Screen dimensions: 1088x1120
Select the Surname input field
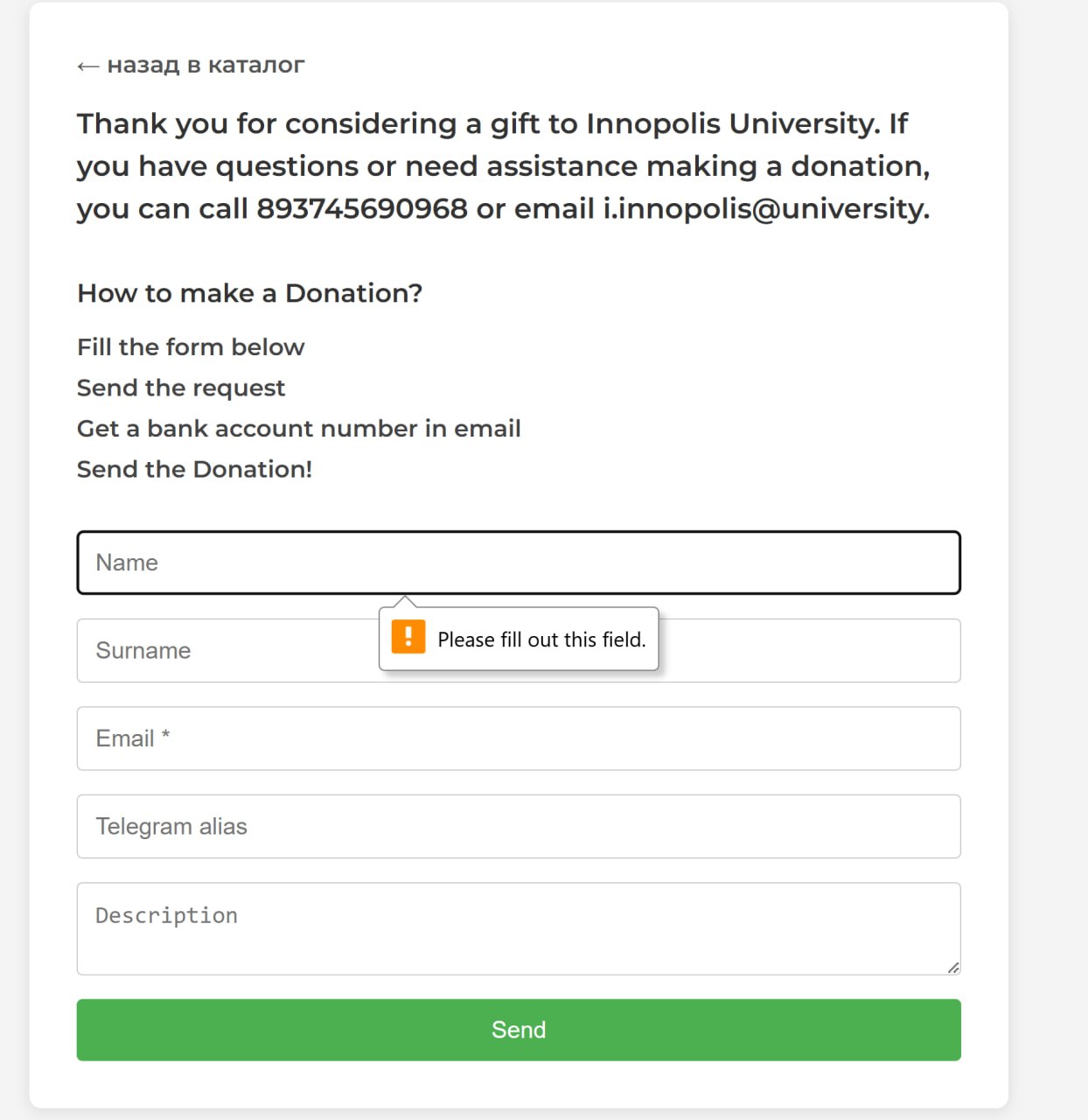tap(219, 650)
